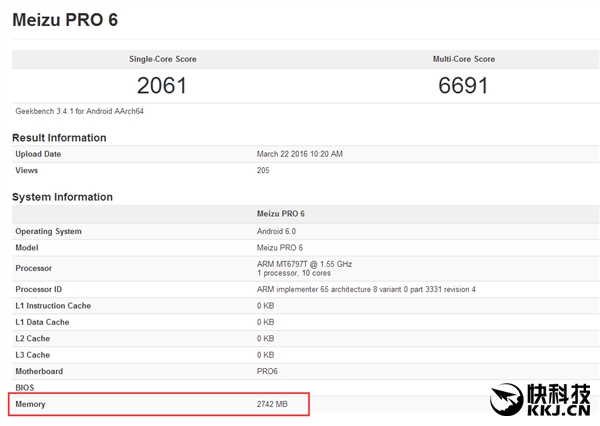Select 'Meizu PRO 6' value in Model row
The image size is (600, 426).
[x=280, y=248]
